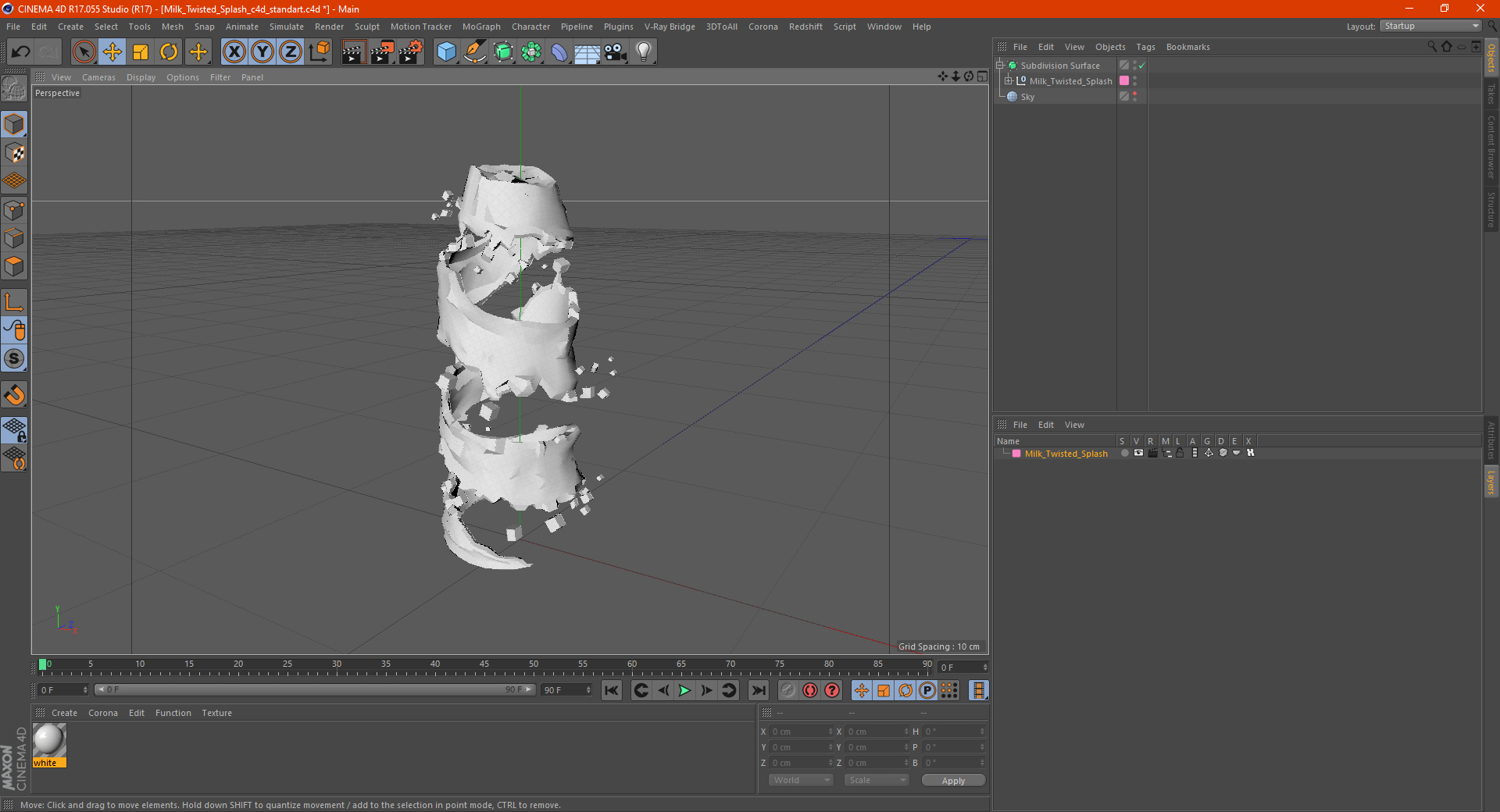This screenshot has width=1500, height=812.
Task: Click the Undo arrow icon
Action: pyautogui.click(x=20, y=52)
